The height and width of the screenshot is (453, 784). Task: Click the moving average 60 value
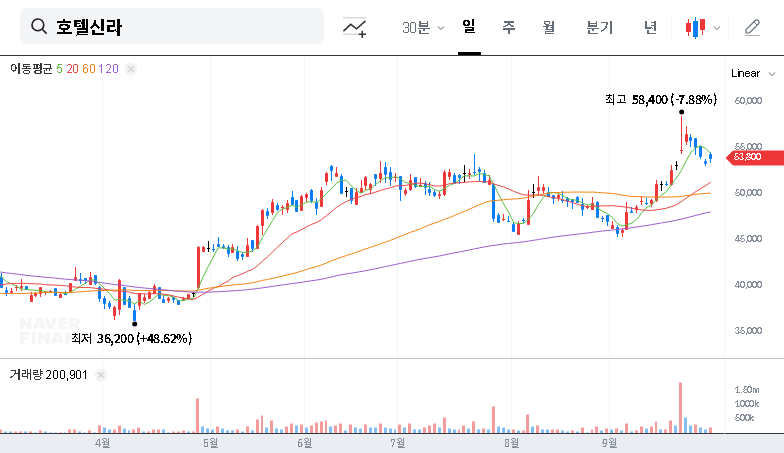coord(88,69)
